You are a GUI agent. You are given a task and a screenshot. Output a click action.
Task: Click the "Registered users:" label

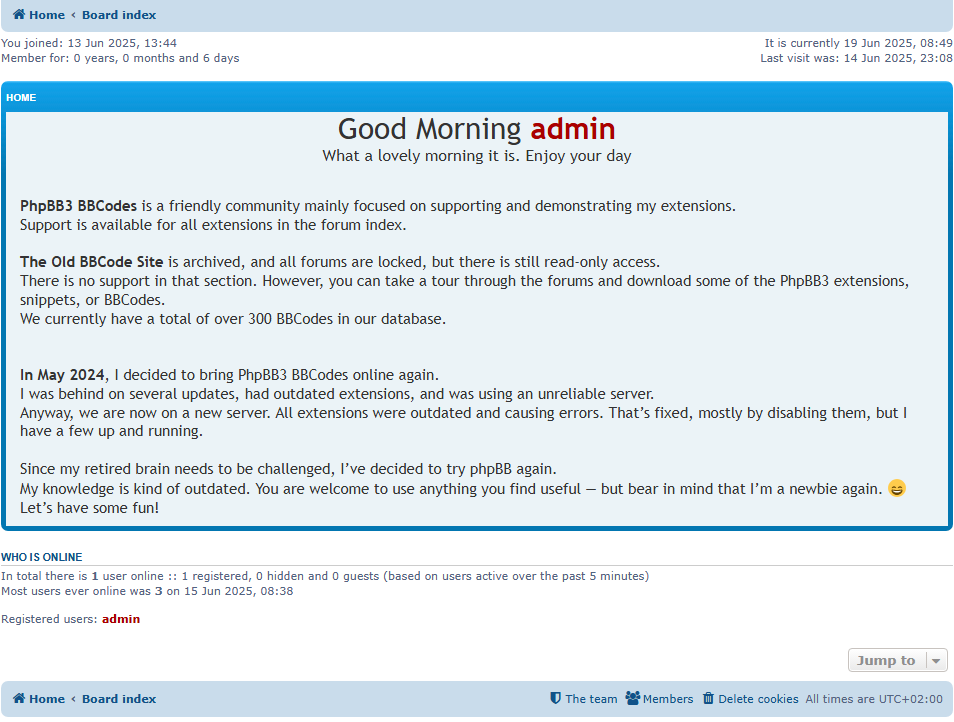pos(49,619)
